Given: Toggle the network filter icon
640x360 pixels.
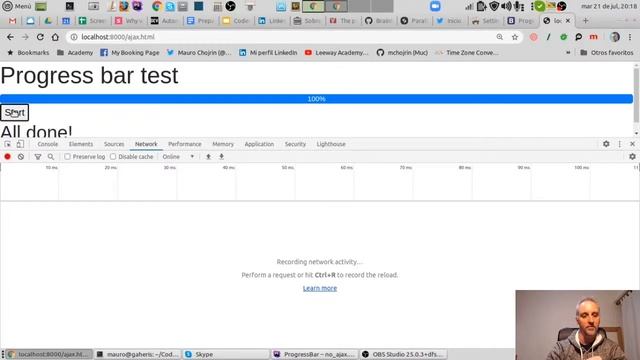Looking at the screenshot, I should [x=38, y=157].
